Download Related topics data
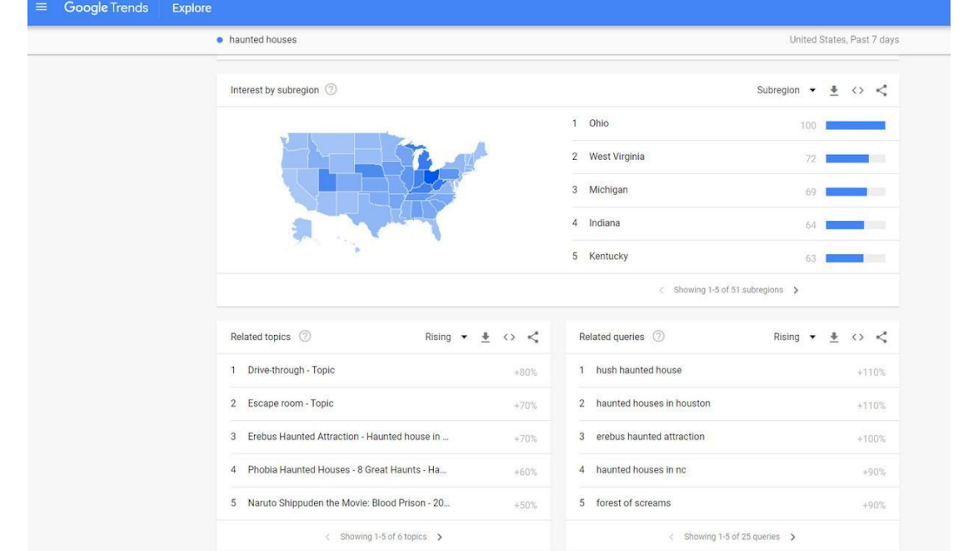 point(485,337)
